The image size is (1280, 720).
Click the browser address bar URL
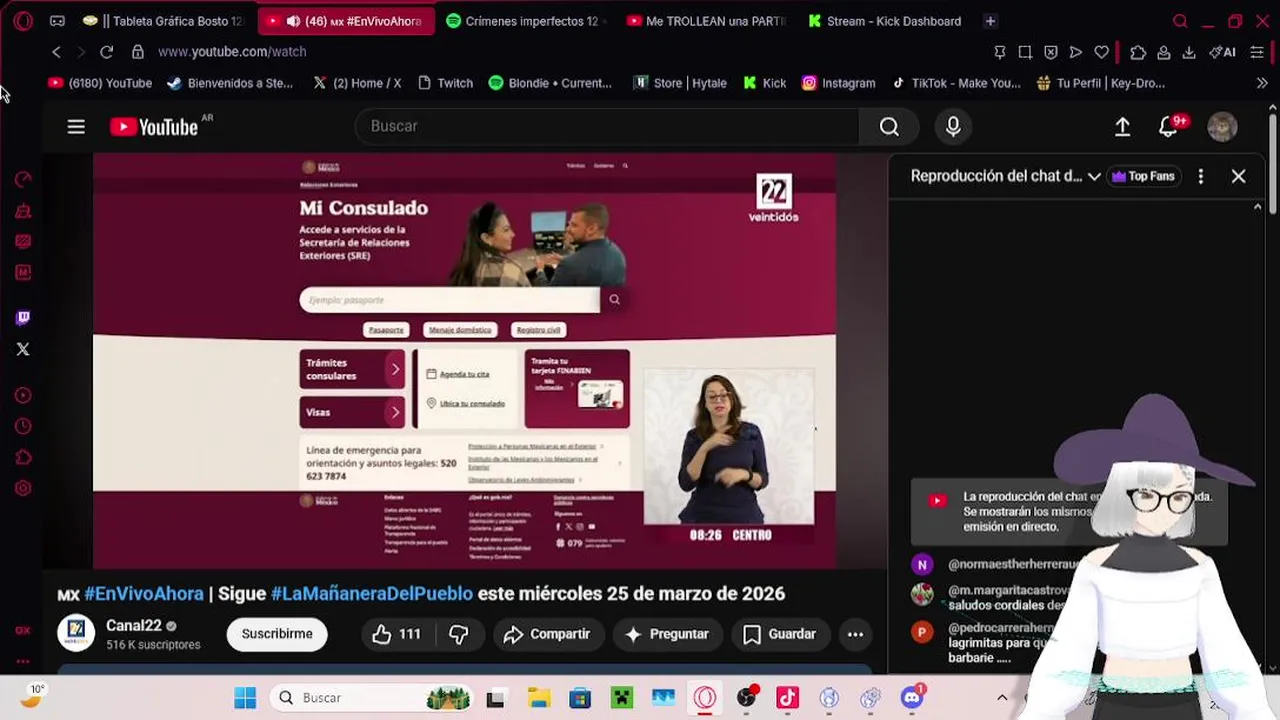(x=232, y=52)
